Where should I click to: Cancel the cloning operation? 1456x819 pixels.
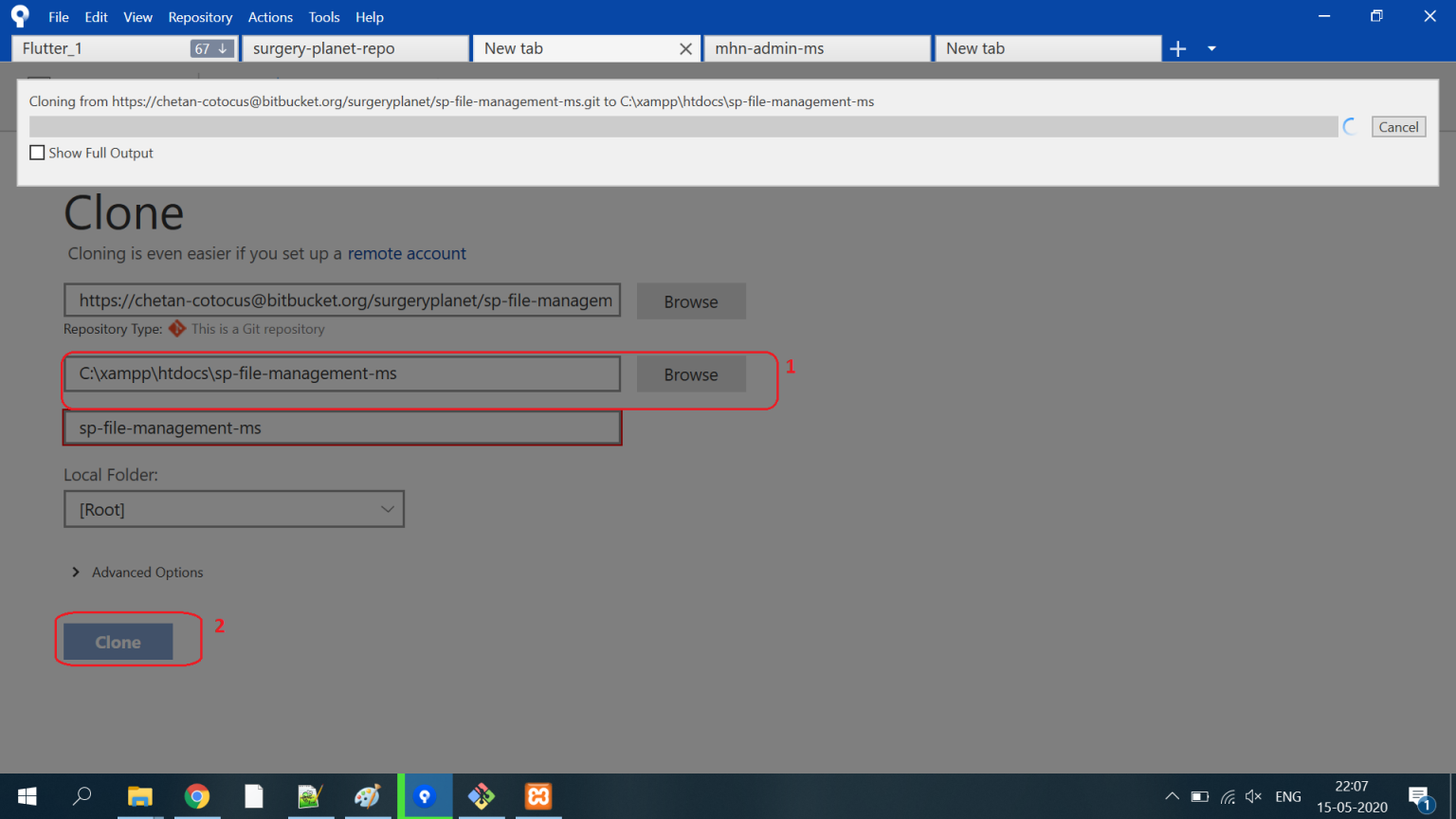coord(1398,127)
